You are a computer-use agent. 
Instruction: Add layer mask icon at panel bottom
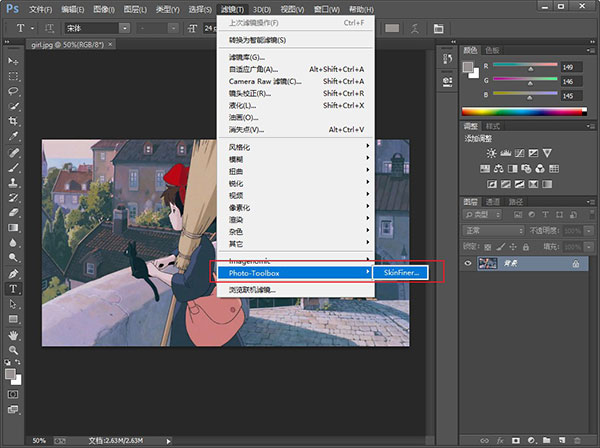[515, 440]
